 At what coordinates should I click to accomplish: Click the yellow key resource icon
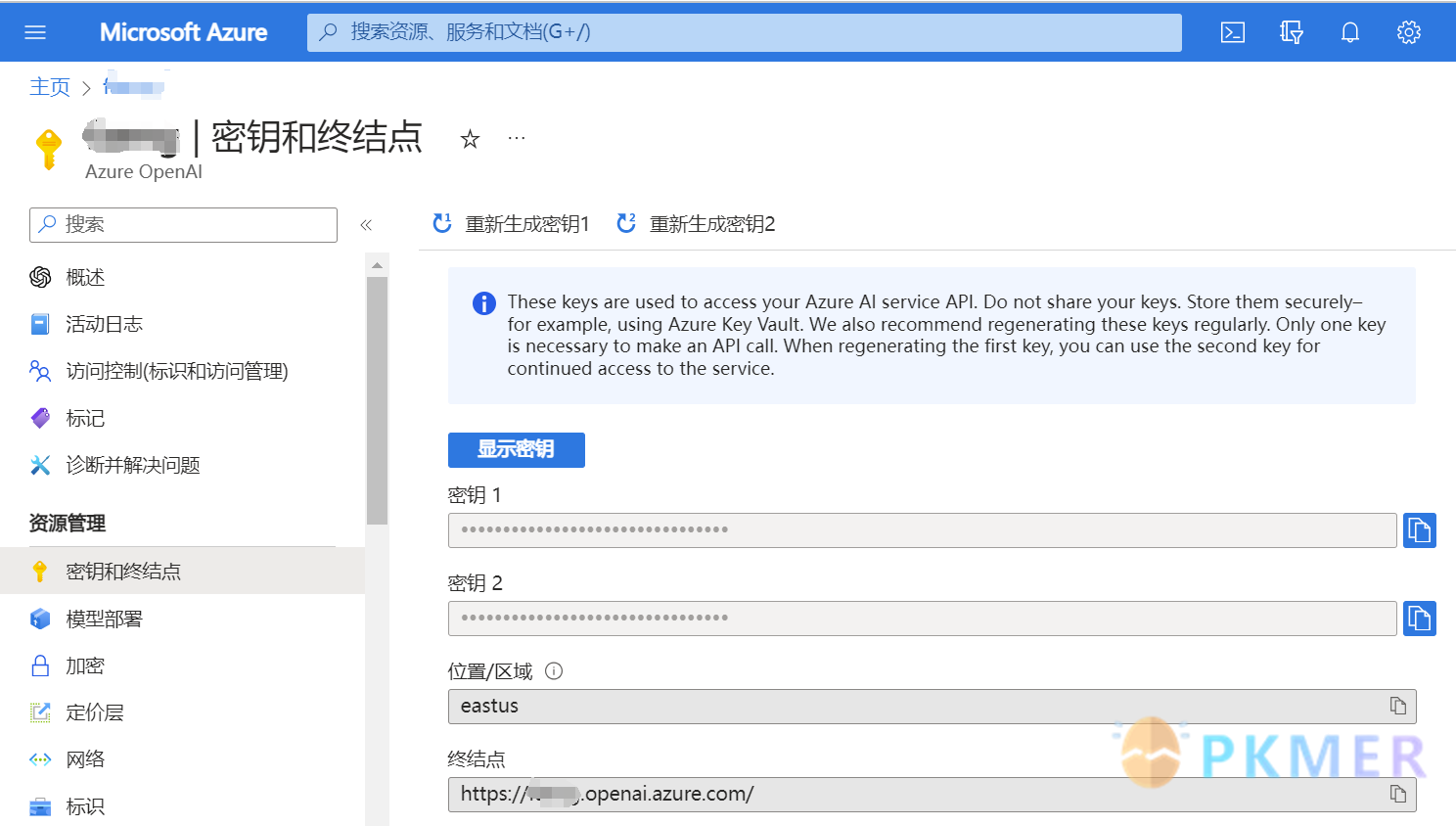point(49,149)
